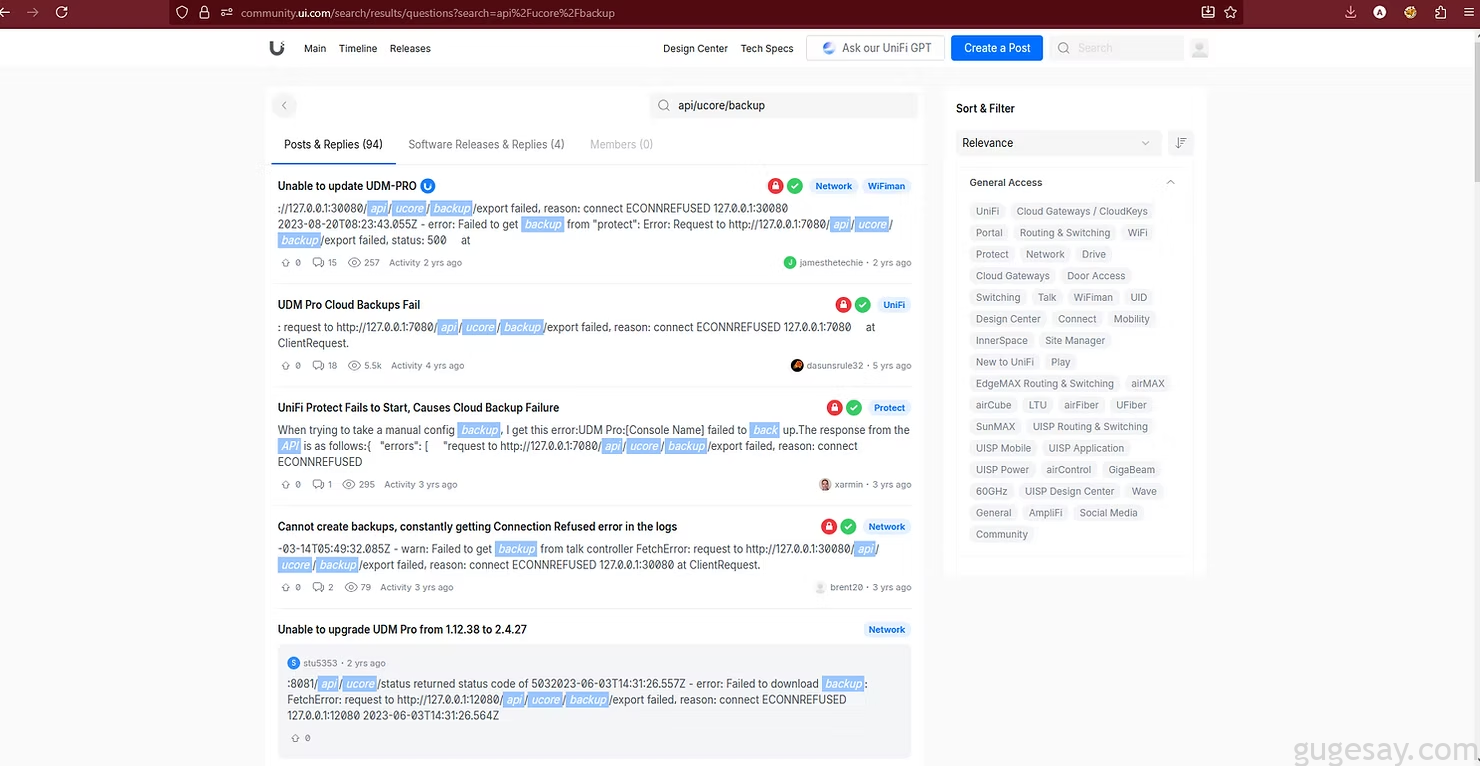1480x766 pixels.
Task: Click the Create a Post button
Action: coord(996,48)
